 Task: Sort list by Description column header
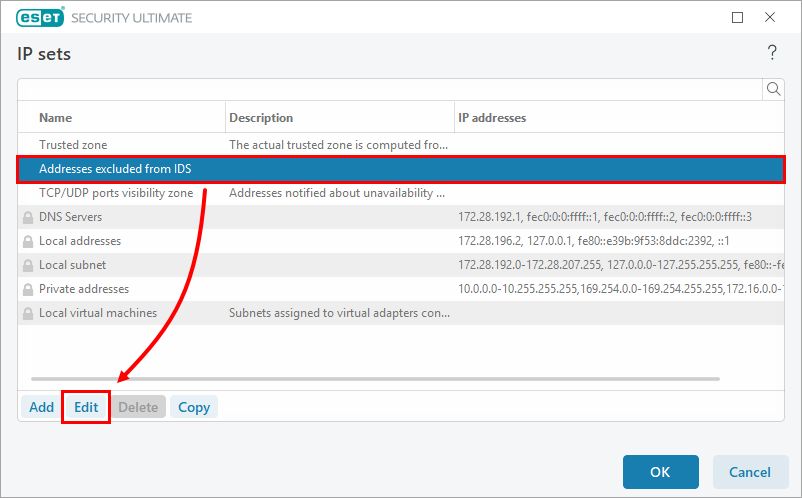click(261, 118)
